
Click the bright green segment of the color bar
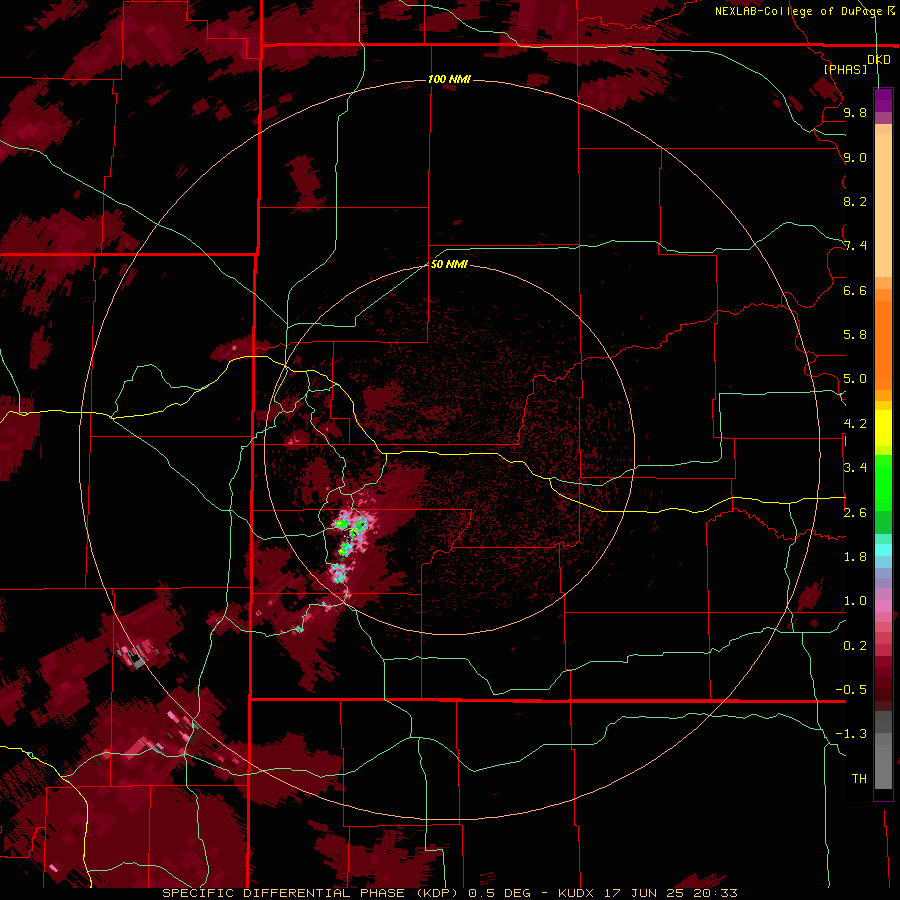pyautogui.click(x=883, y=483)
